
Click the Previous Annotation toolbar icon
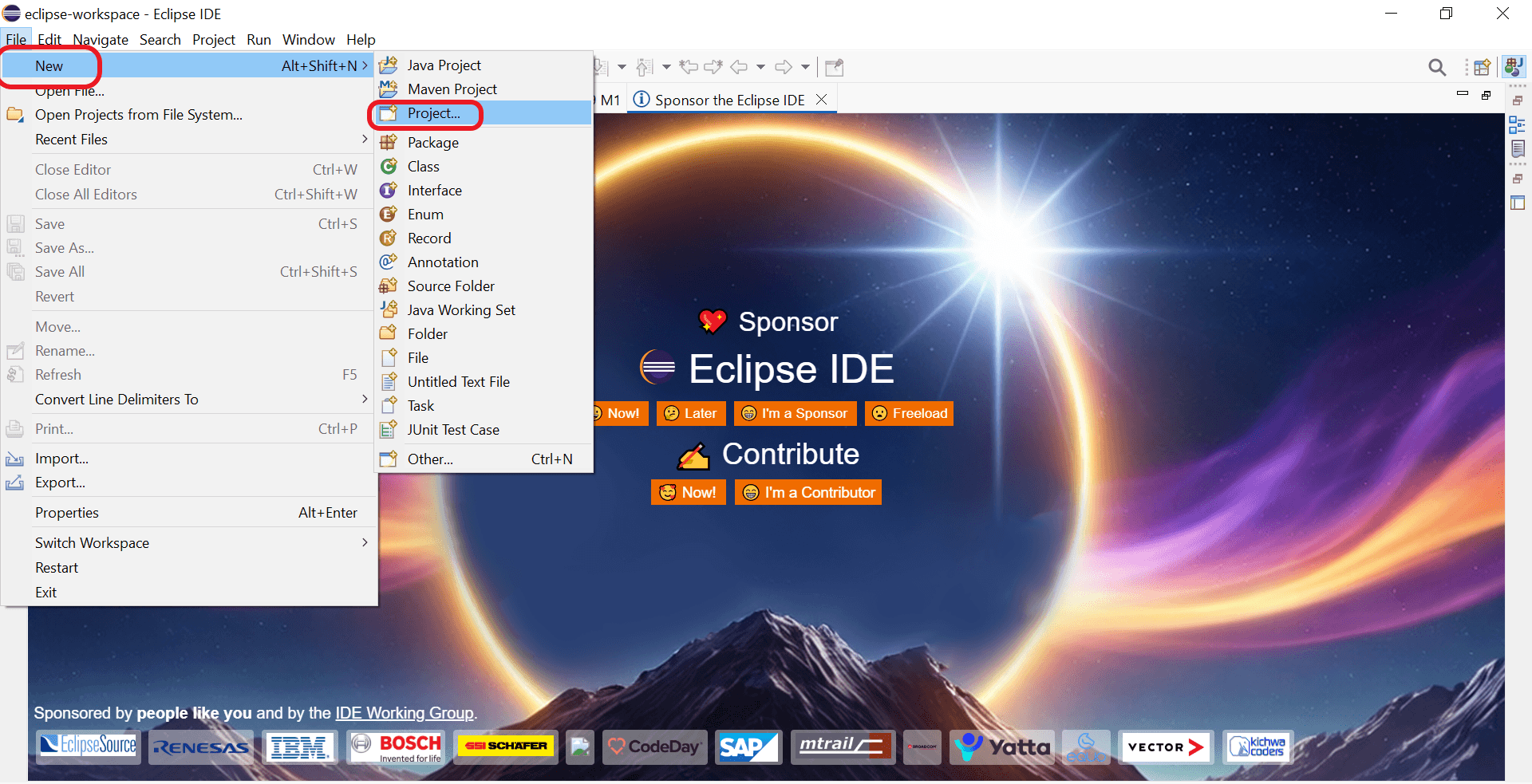pos(645,68)
